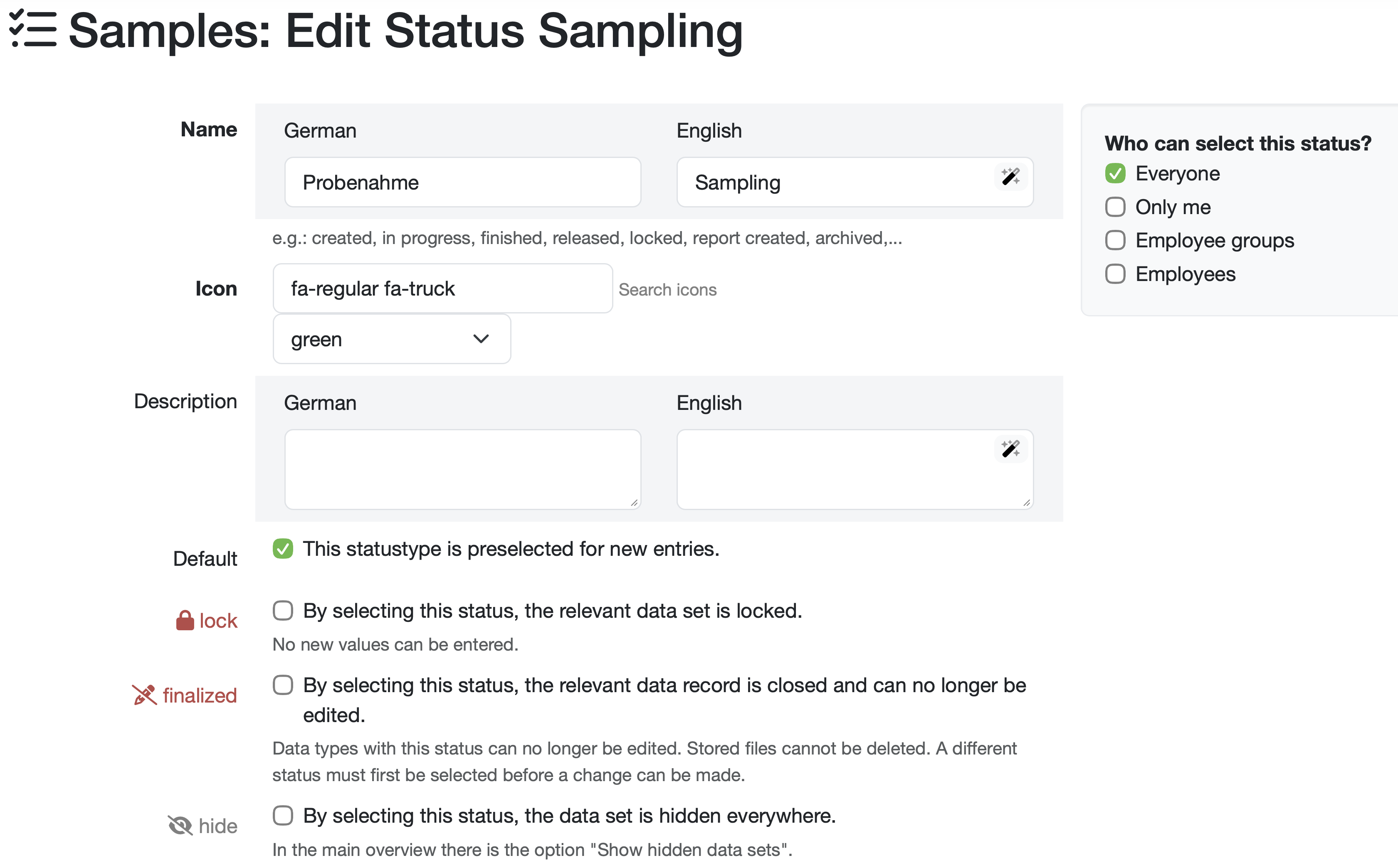Click the hide crossed-eye icon
Screen dimensions: 1398x868
pos(180,826)
